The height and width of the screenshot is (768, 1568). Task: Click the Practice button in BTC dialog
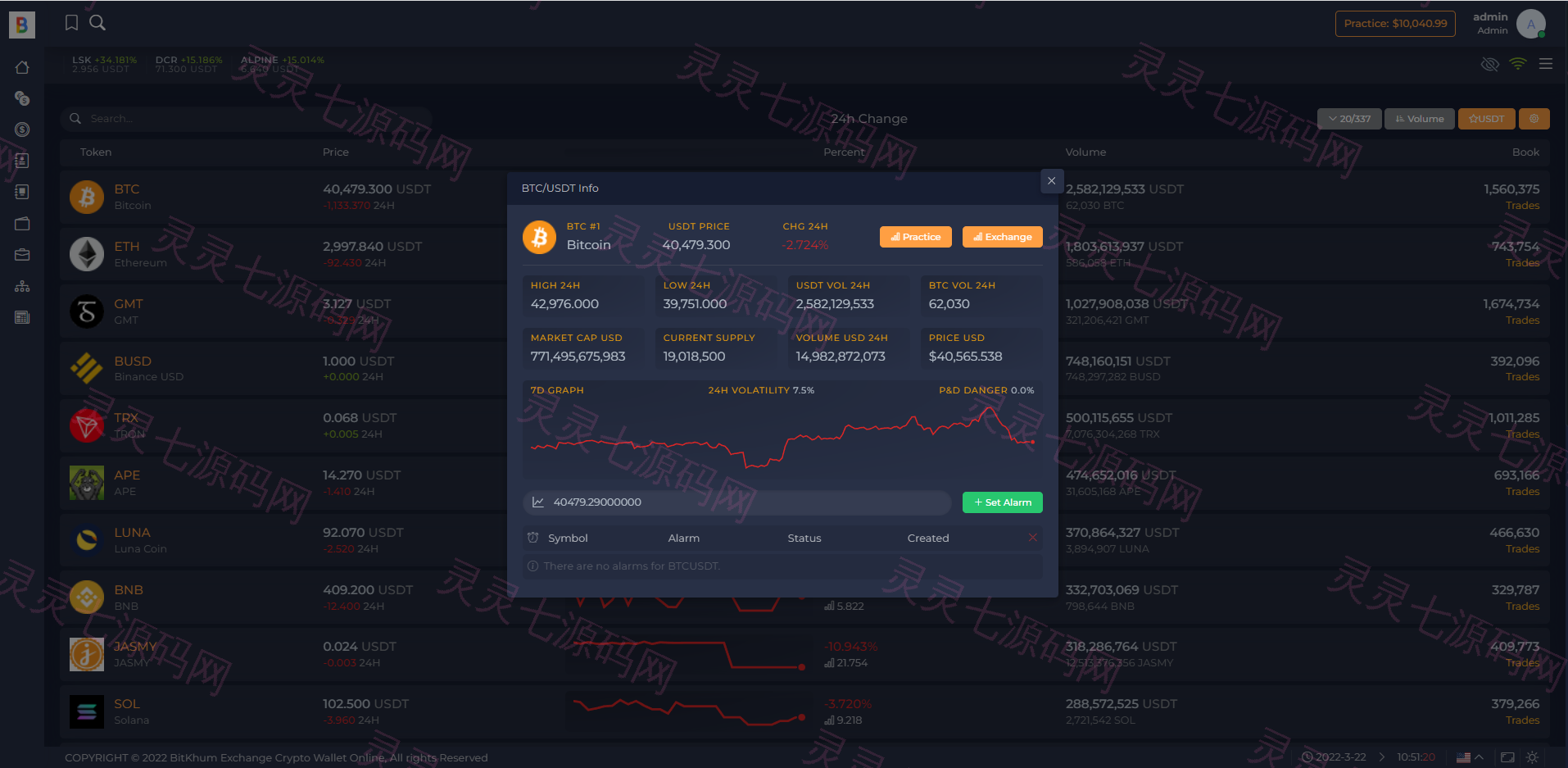tap(916, 237)
